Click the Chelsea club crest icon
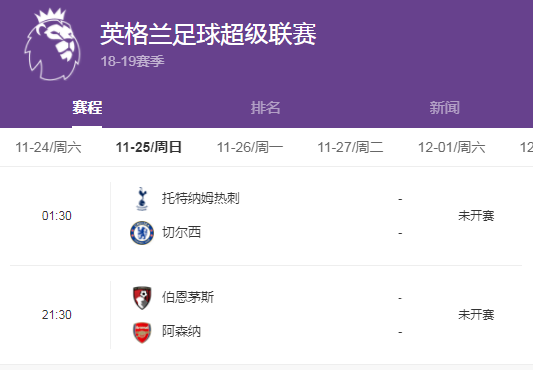Screen dimensions: 533x370 pyautogui.click(x=142, y=233)
